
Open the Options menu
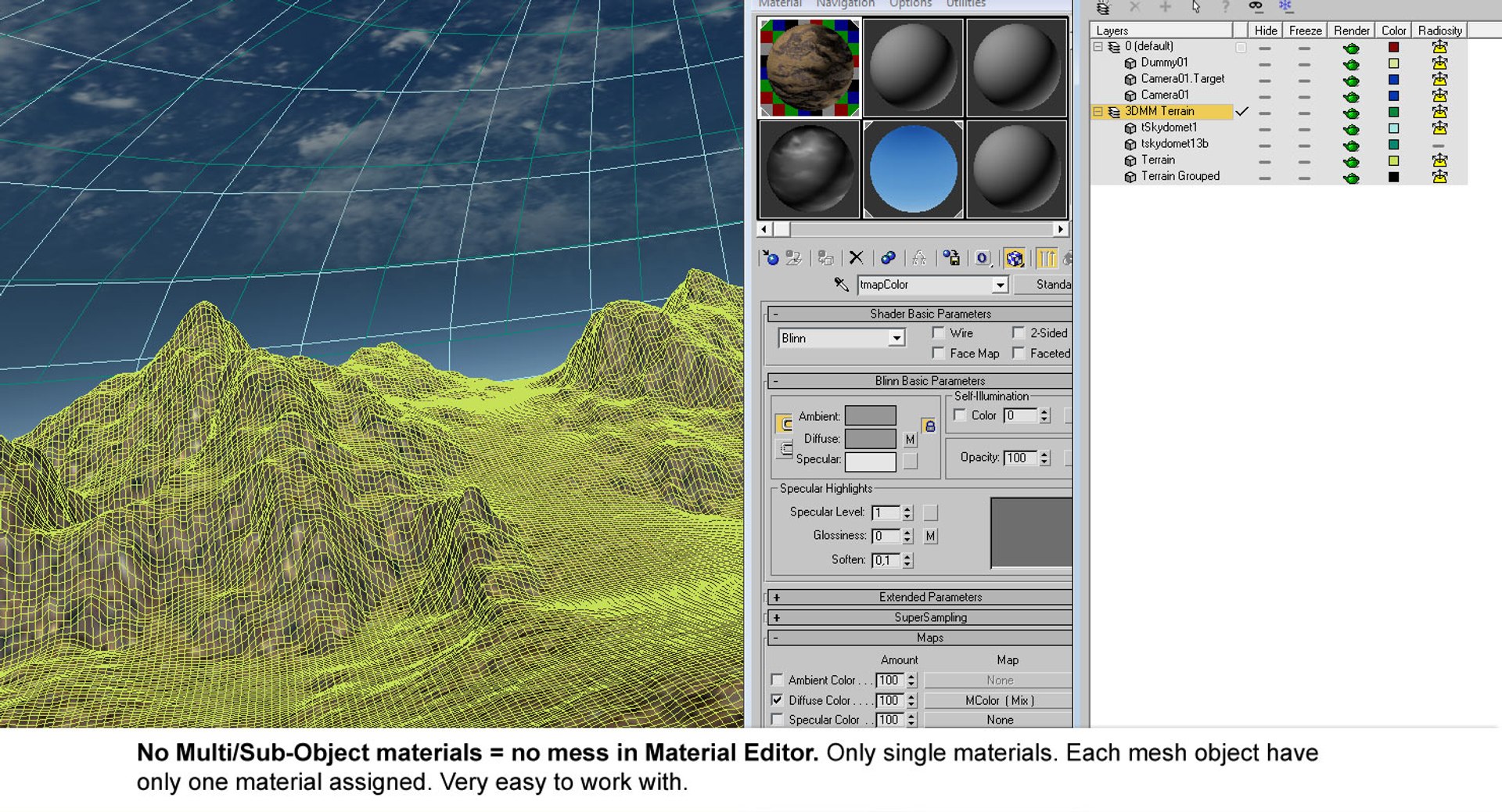tap(911, 4)
